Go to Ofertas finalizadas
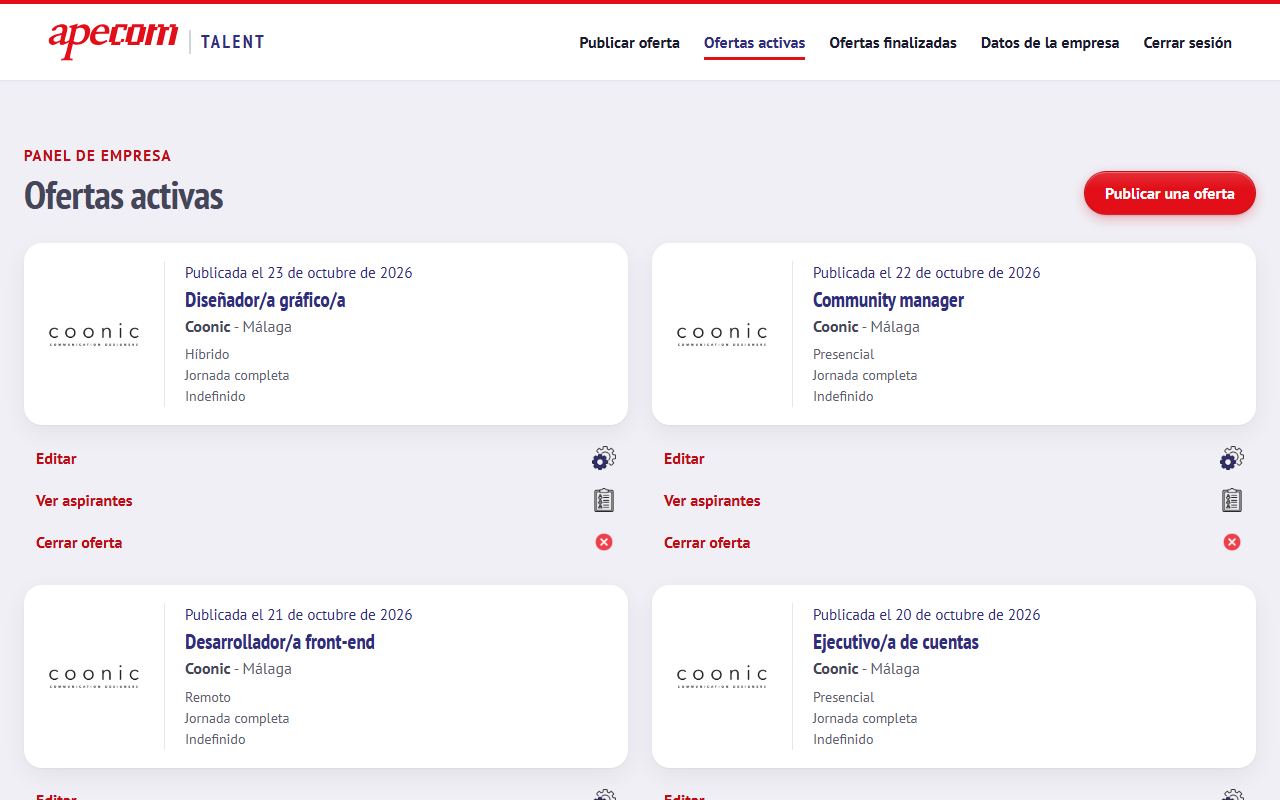 coord(893,43)
